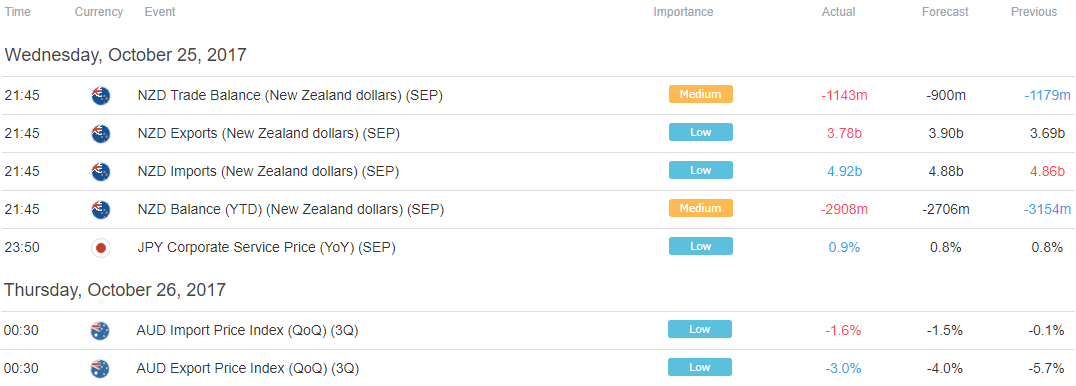The height and width of the screenshot is (386, 1076).
Task: Click Low importance badge for JPY Corporate Service Price
Action: click(701, 246)
